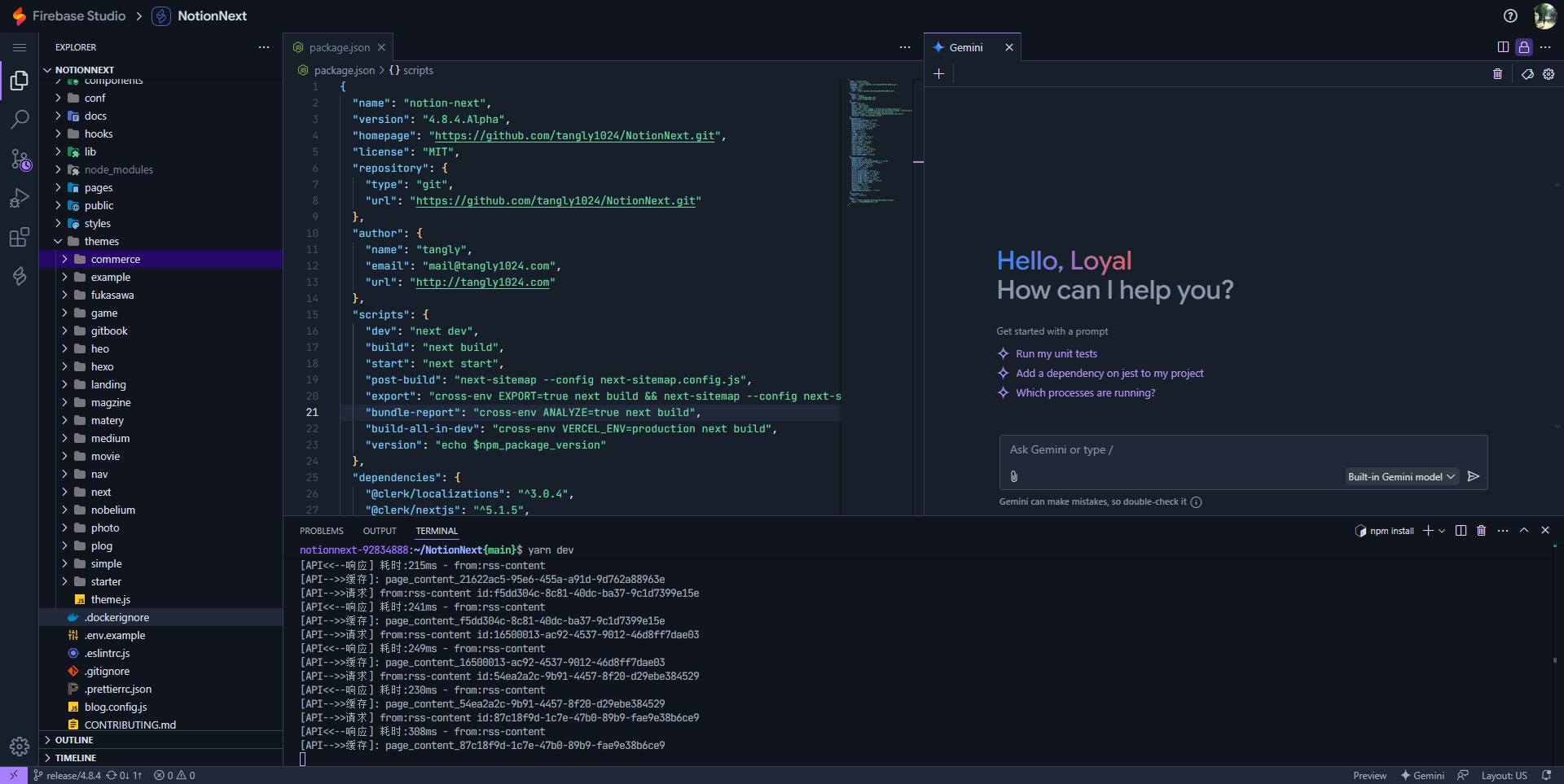Open the Gemini panel's more actions menu
This screenshot has width=1564, height=784.
(1545, 47)
